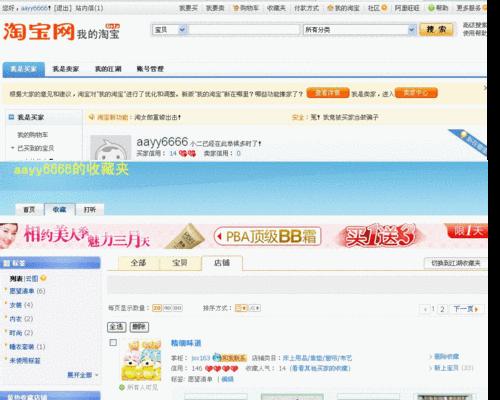Open 我的购物车 in left sidebar
Viewport: 500px width, 400px height.
[33, 135]
